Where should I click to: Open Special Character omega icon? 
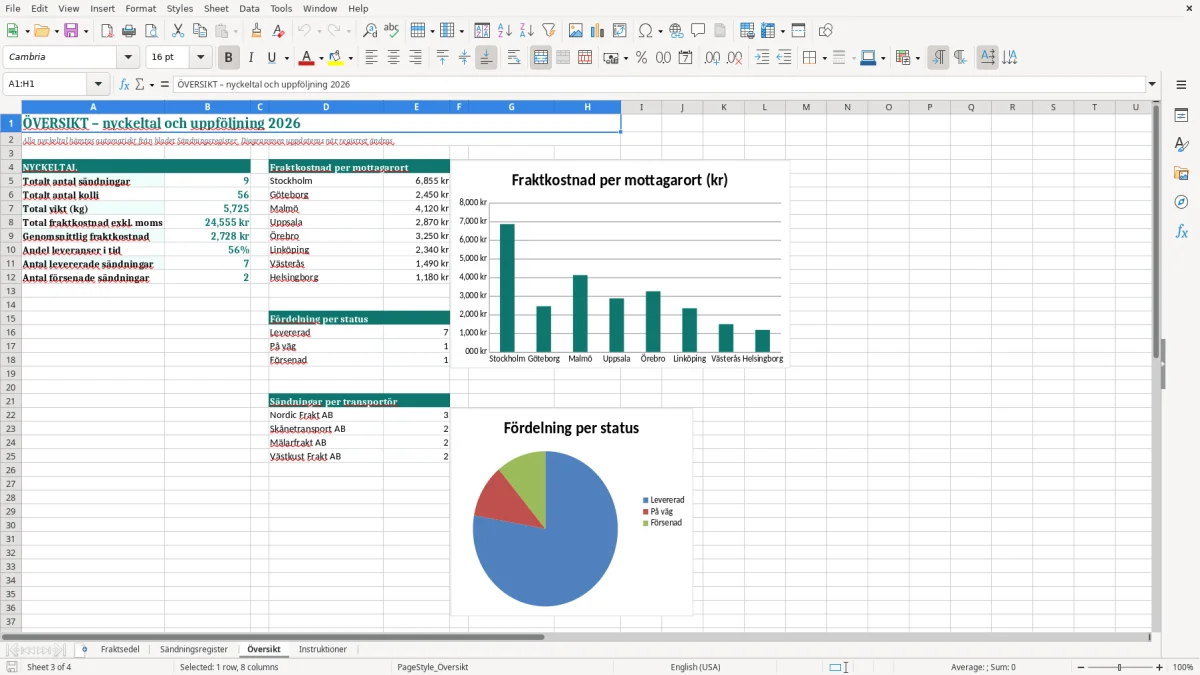point(645,31)
